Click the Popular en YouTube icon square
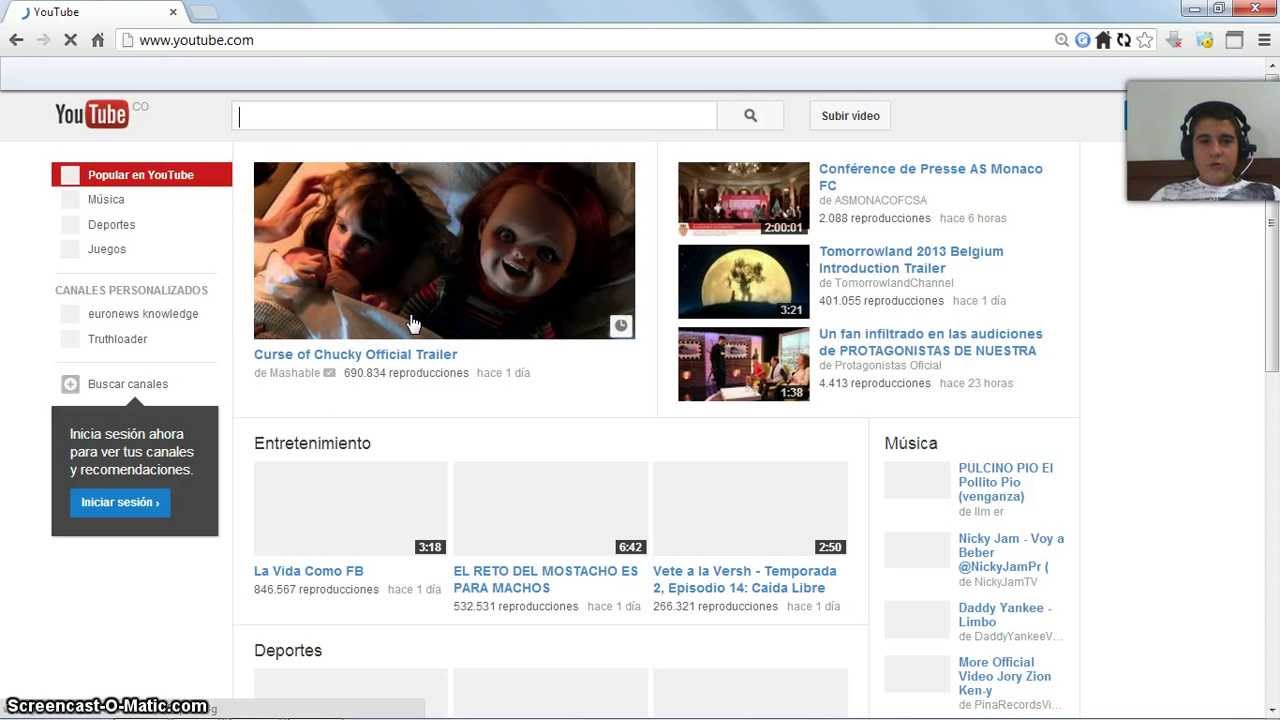1280x720 pixels. [70, 175]
